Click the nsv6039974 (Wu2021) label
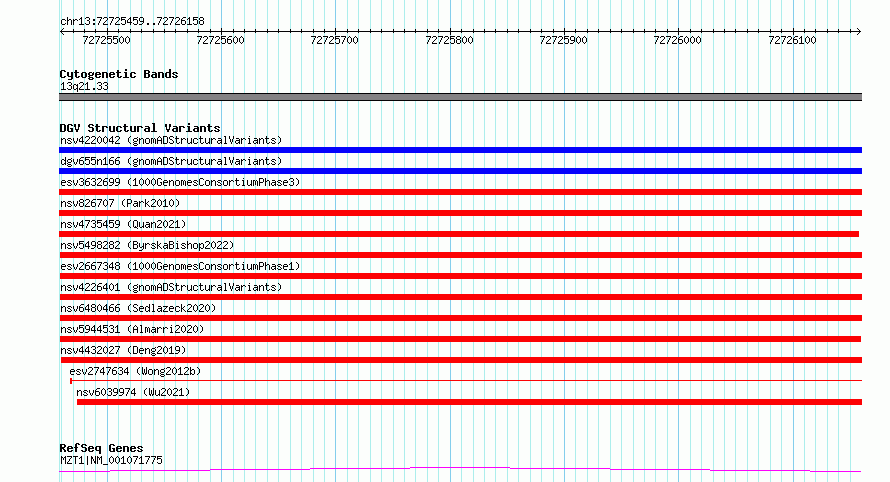This screenshot has width=890, height=482. 133,392
